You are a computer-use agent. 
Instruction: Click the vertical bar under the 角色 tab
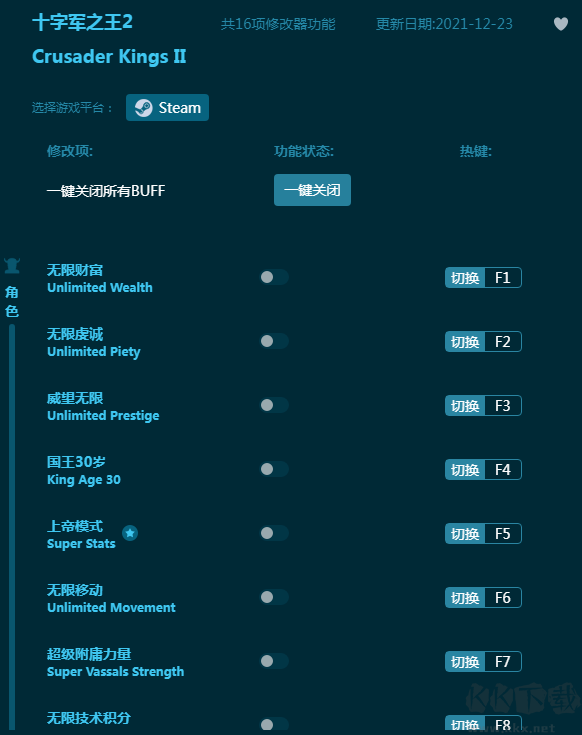(x=12, y=526)
